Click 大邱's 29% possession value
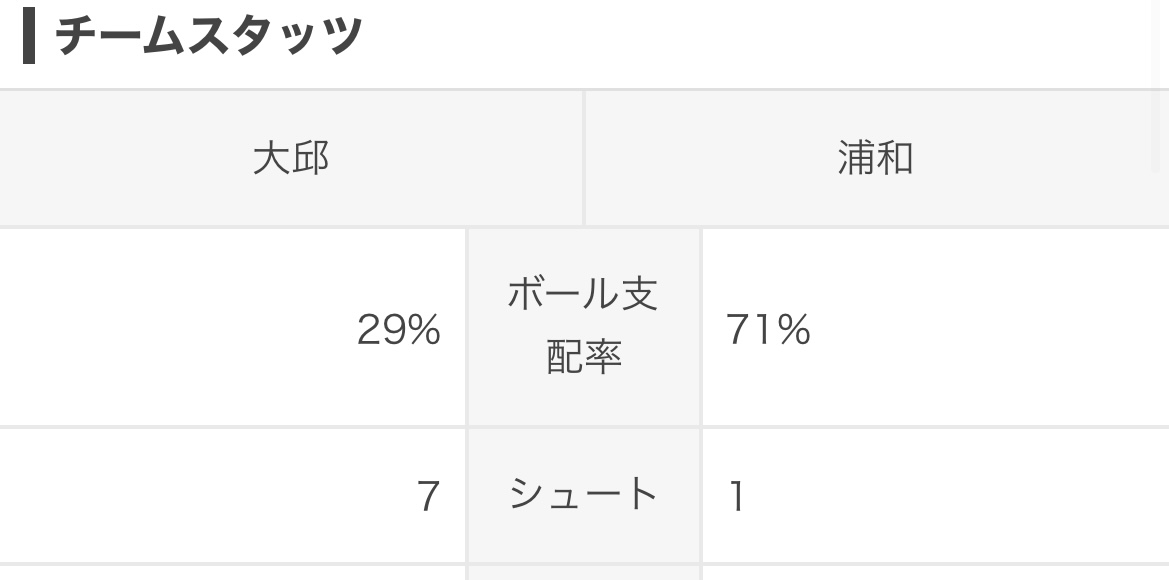Screen dimensions: 1169x580 pyautogui.click(x=398, y=329)
